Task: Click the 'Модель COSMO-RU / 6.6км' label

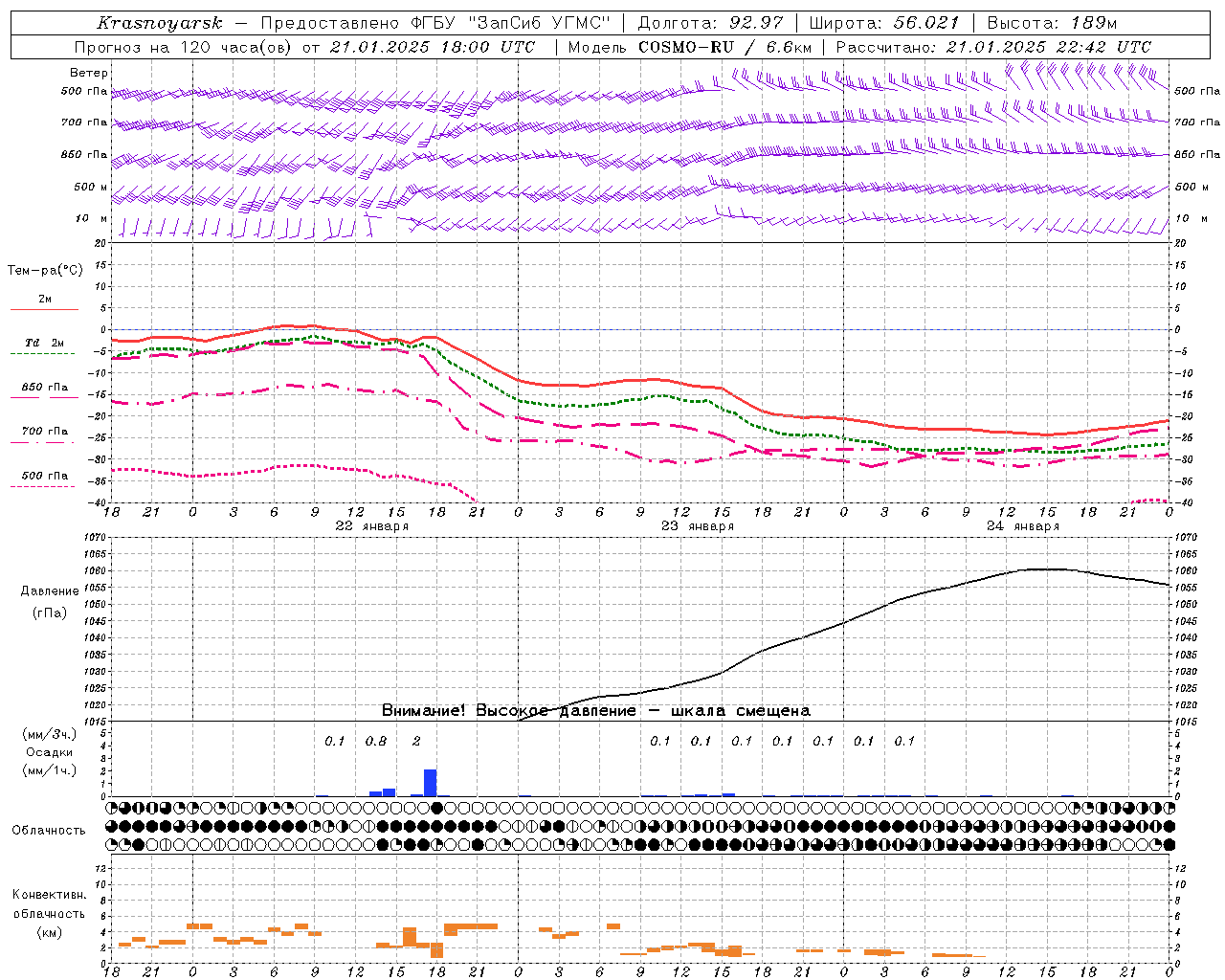Action: point(690,47)
